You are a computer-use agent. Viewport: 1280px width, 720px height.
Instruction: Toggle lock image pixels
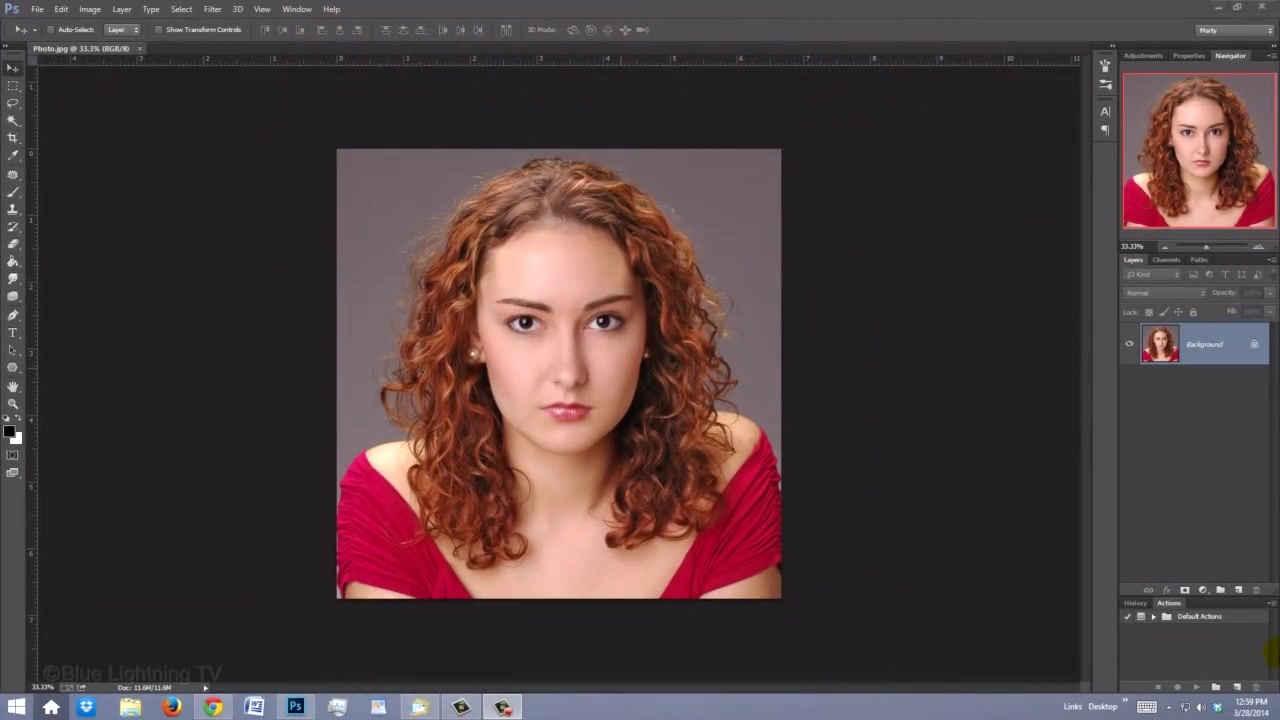tap(1163, 312)
